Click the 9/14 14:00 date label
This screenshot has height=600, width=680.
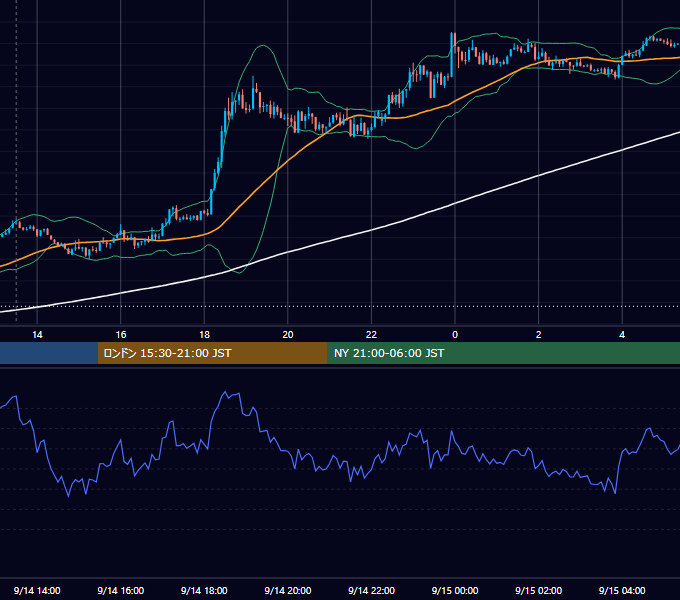point(37,590)
